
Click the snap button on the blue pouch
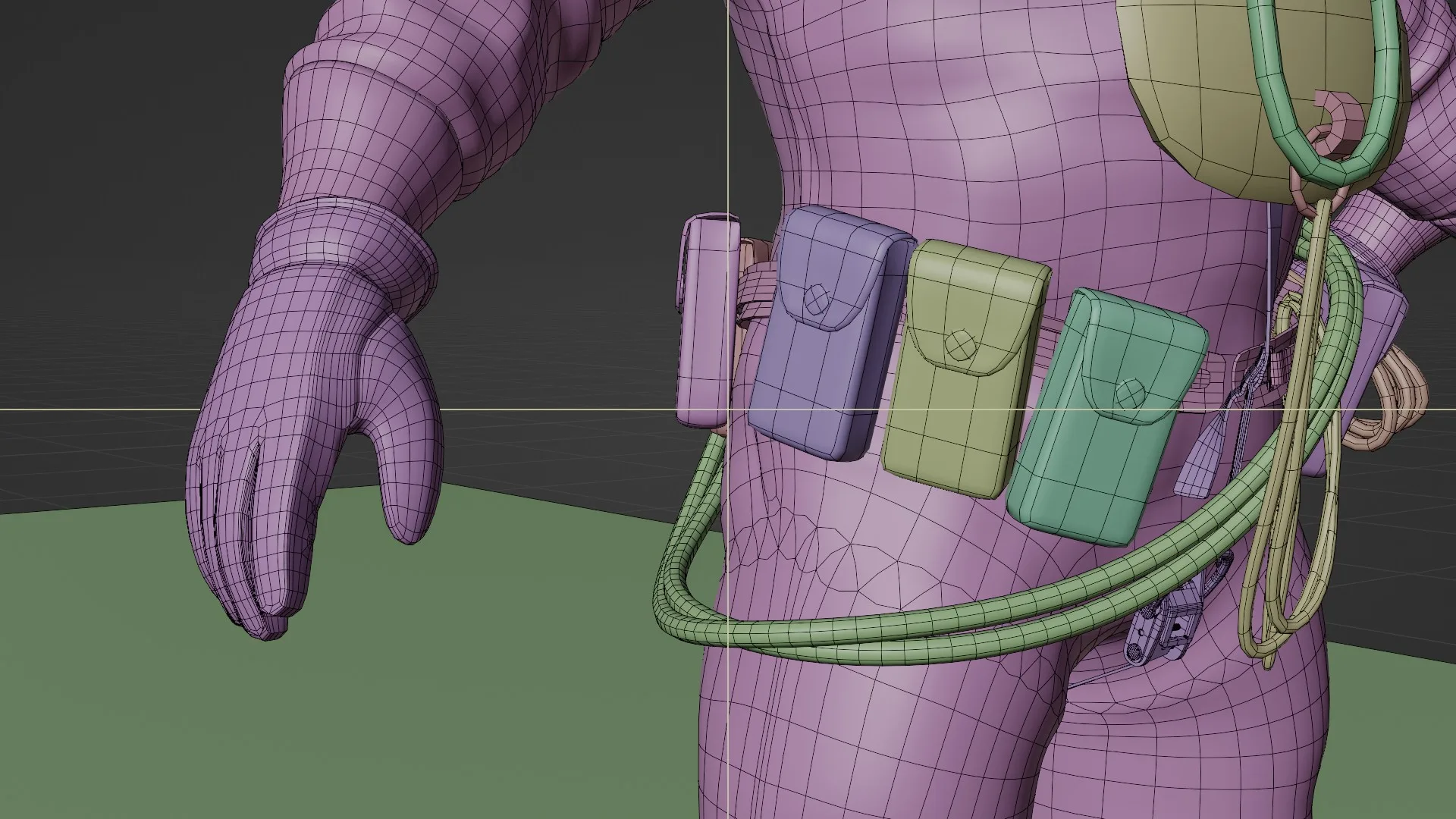817,298
